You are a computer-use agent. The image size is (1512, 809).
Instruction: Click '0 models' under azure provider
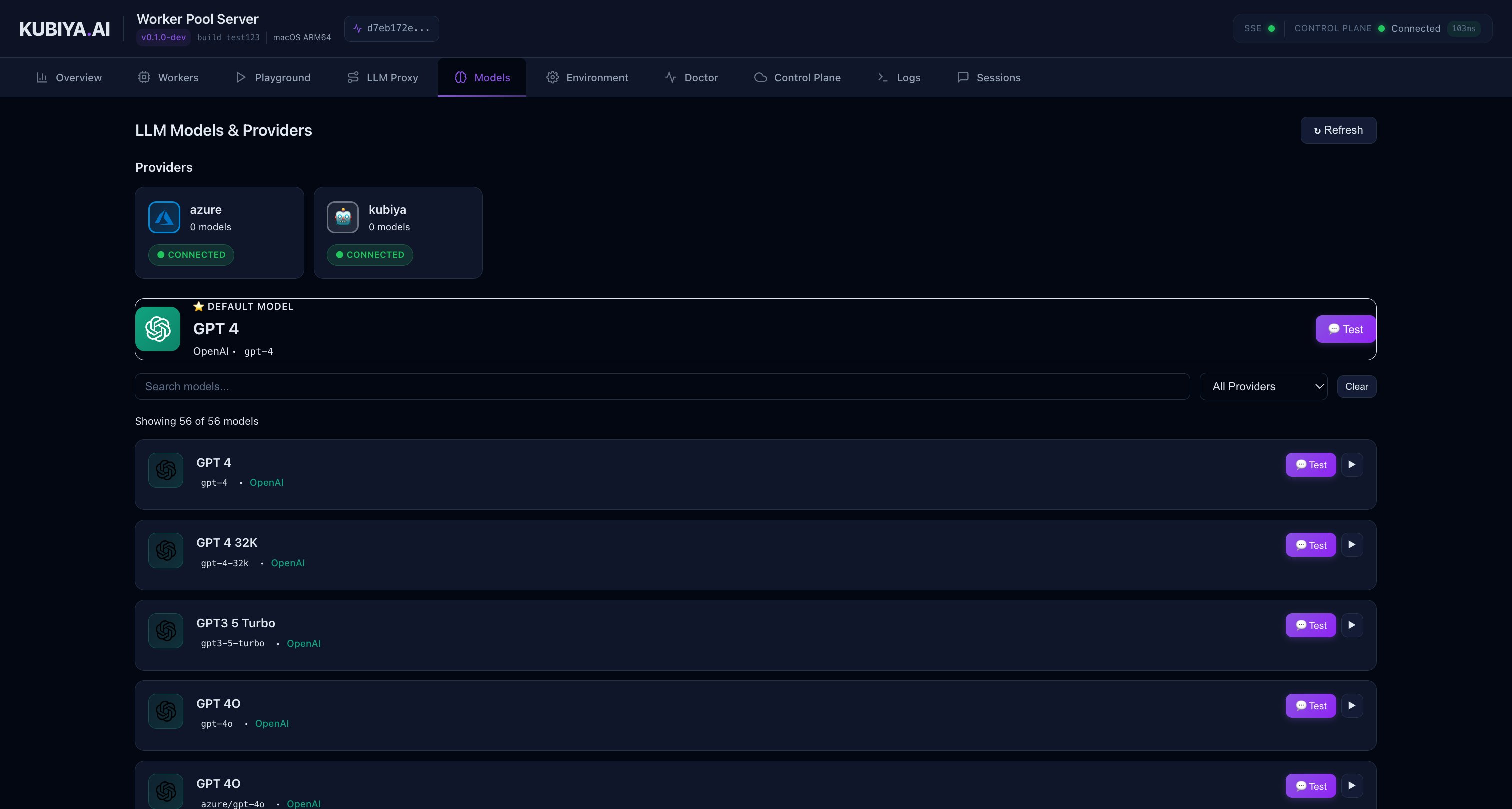pyautogui.click(x=210, y=227)
